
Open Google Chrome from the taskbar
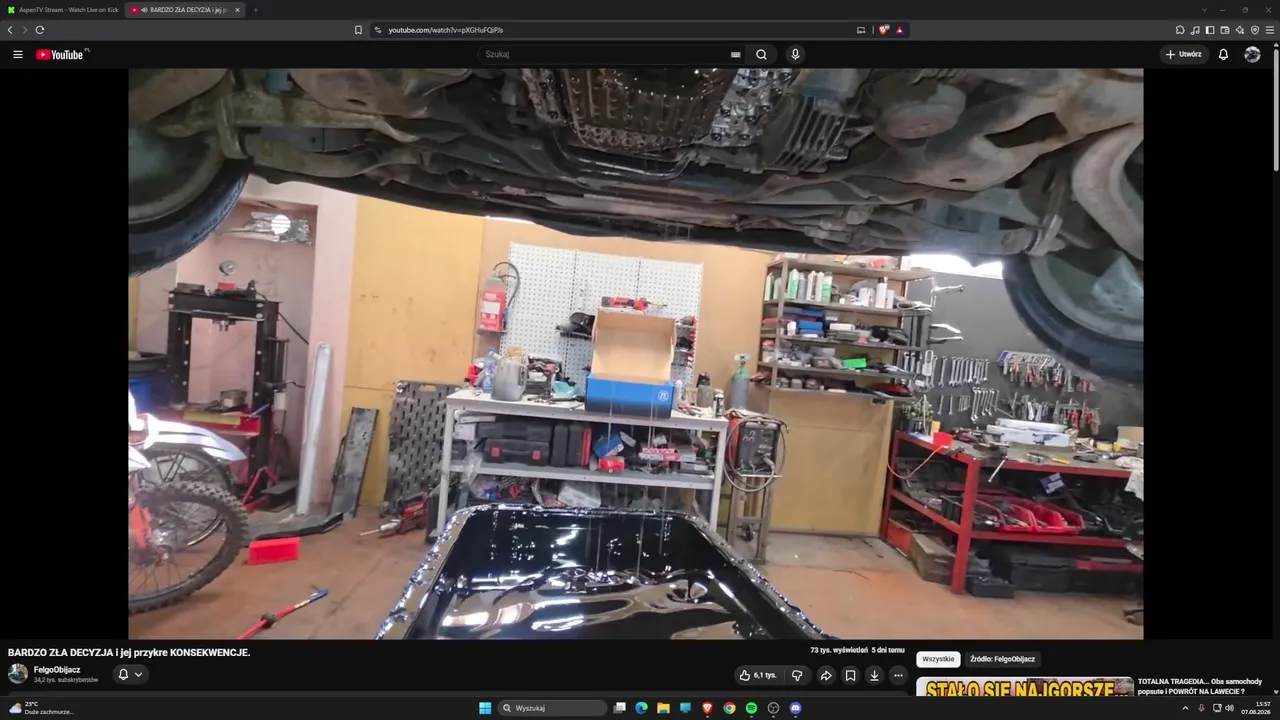click(729, 708)
